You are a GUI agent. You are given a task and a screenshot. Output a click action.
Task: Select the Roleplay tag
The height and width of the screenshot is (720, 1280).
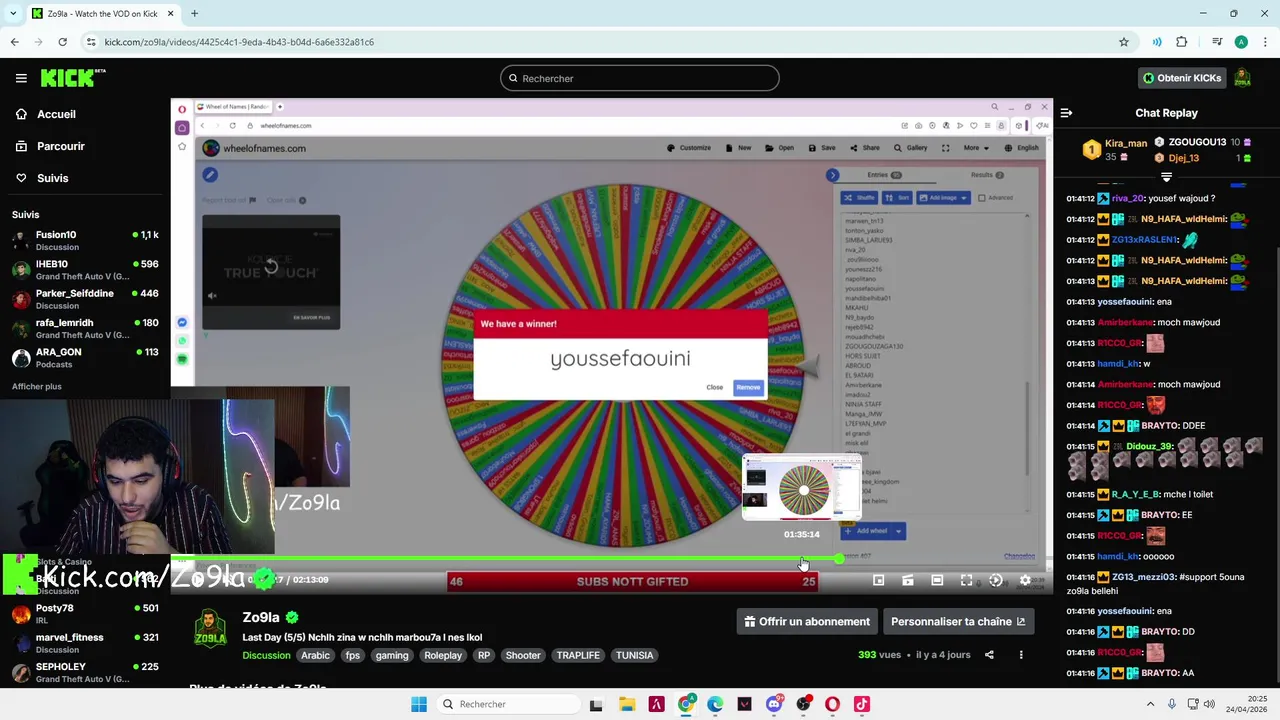click(x=443, y=655)
